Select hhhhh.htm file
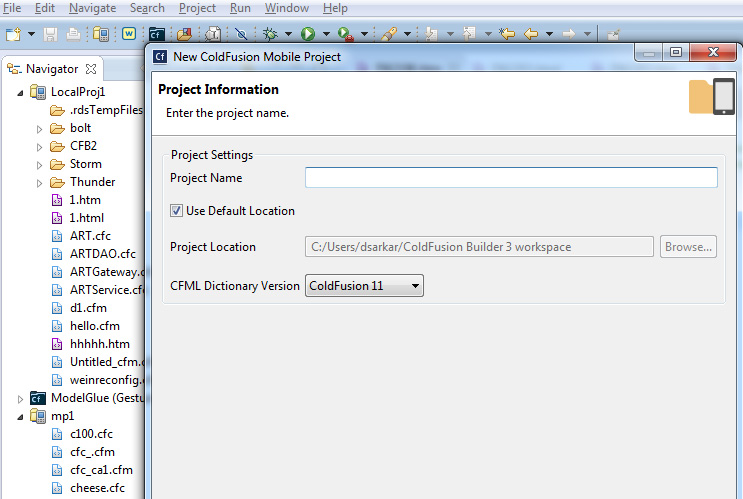The image size is (743, 499). click(x=90, y=344)
